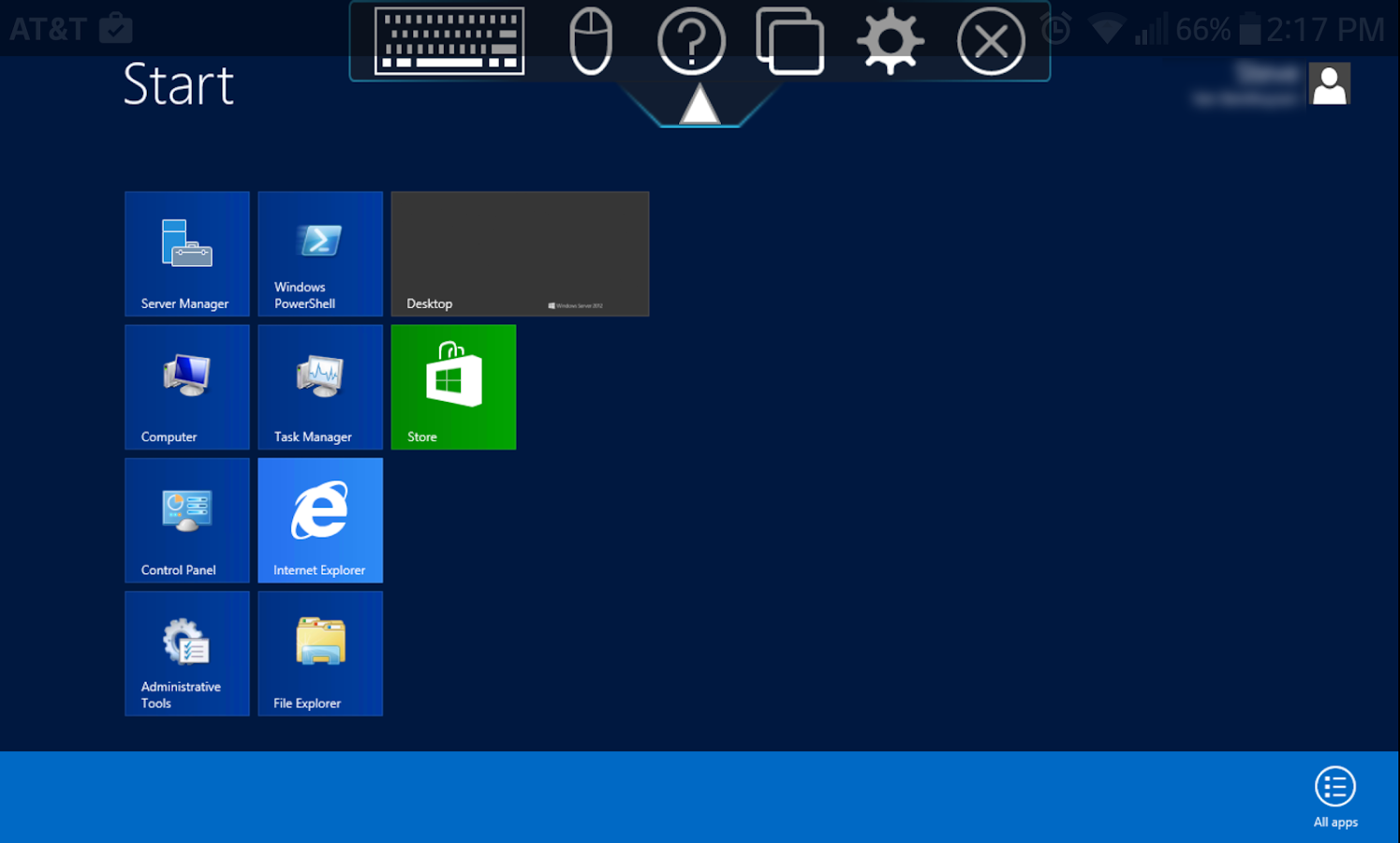Launch the Windows PowerShell tile
This screenshot has width=1400, height=843.
pos(320,254)
